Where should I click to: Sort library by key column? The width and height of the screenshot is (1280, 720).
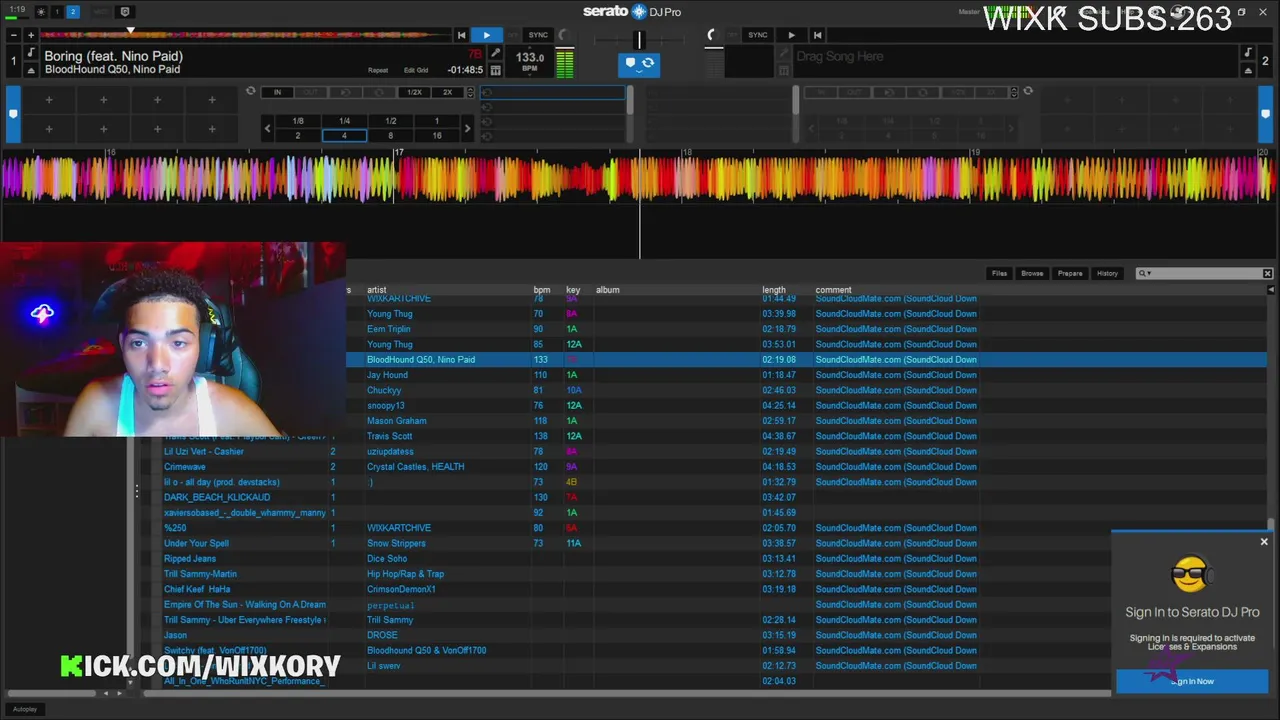(573, 290)
